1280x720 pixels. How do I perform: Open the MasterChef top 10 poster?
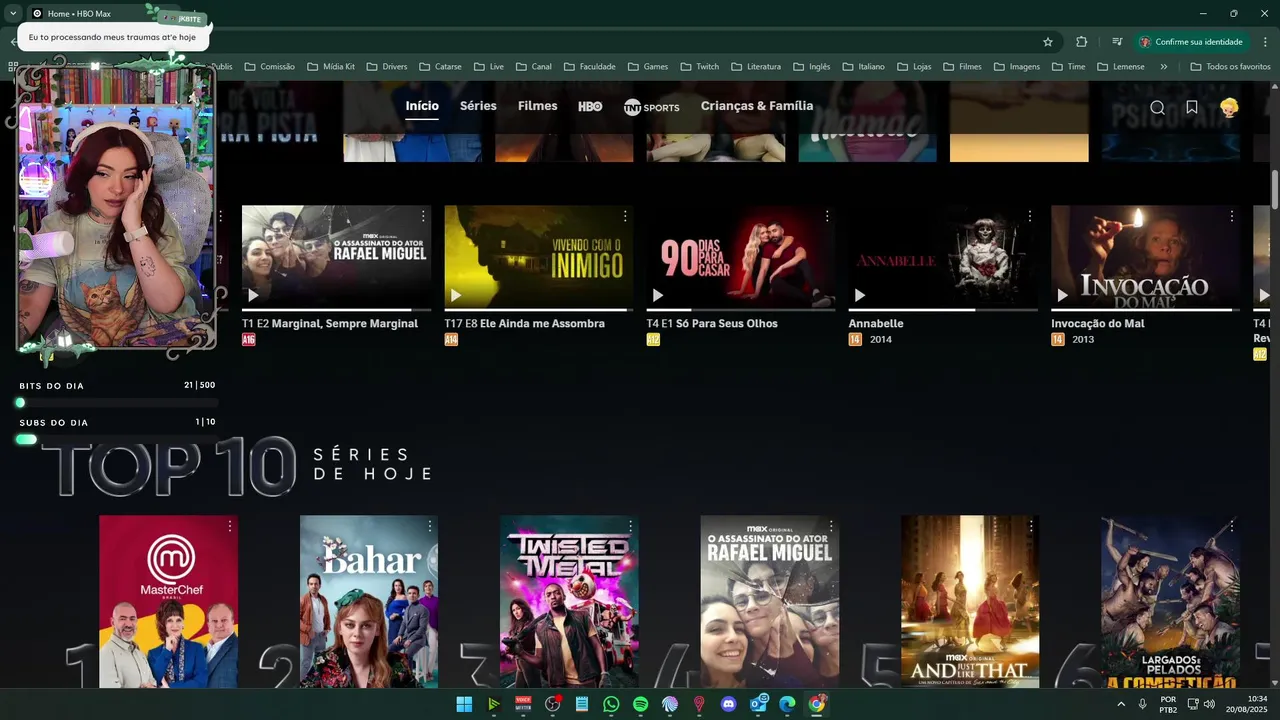tap(168, 602)
